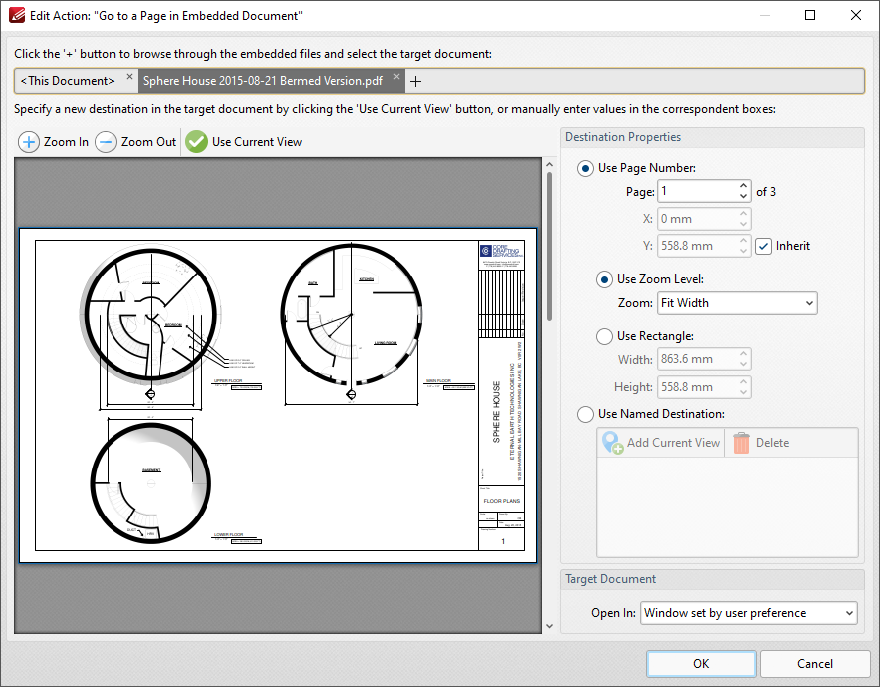Open the Open In dropdown
The height and width of the screenshot is (687, 880).
click(x=749, y=613)
